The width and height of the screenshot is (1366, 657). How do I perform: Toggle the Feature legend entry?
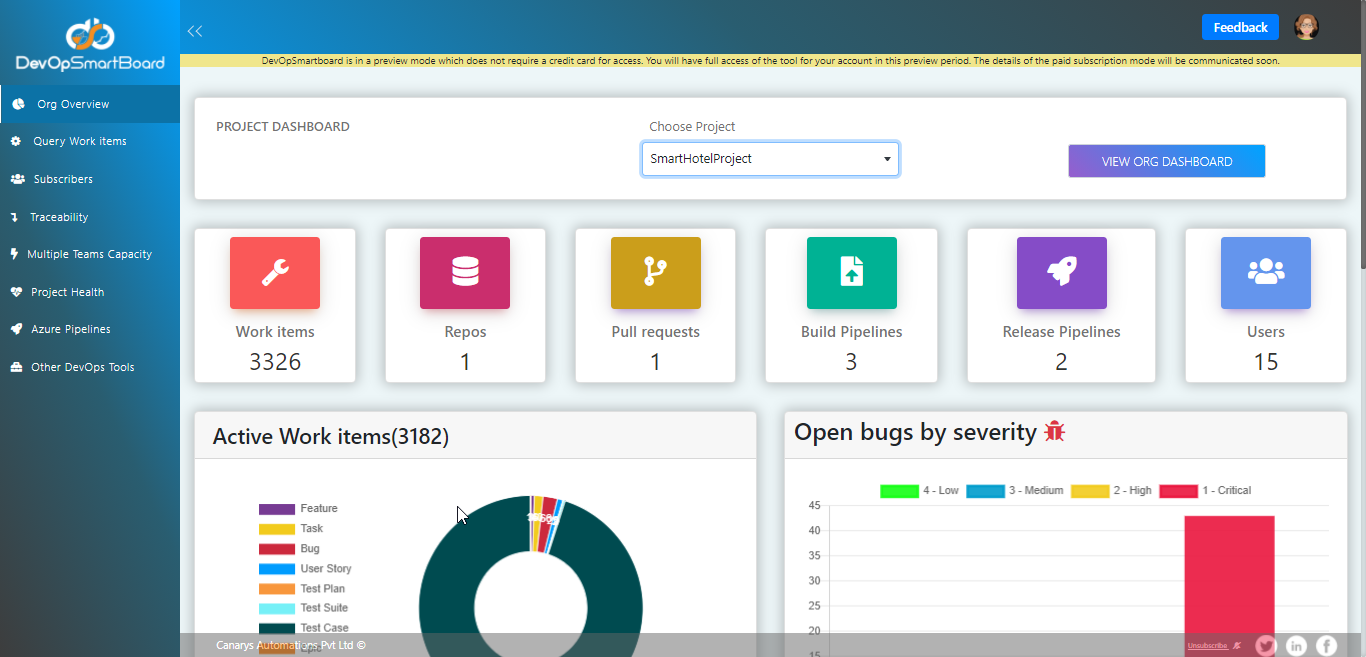click(x=298, y=509)
